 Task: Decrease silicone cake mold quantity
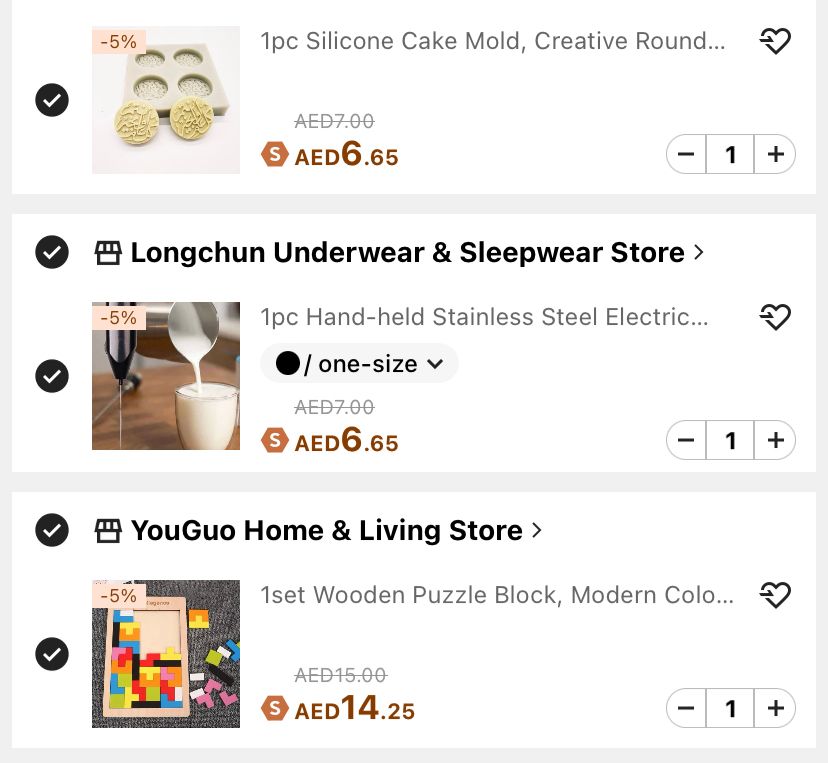point(686,155)
